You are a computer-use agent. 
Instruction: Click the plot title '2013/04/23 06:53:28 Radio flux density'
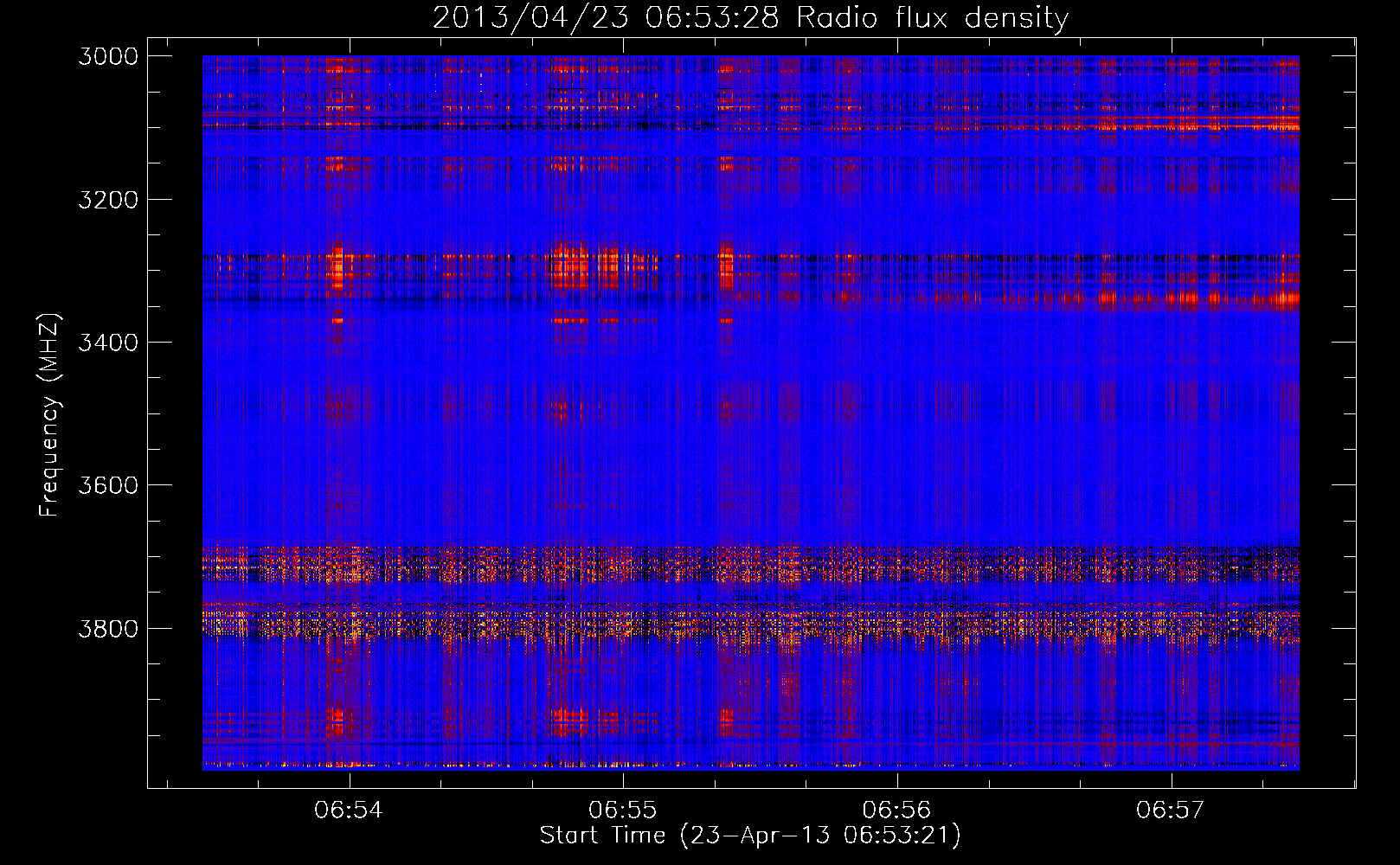[x=750, y=18]
